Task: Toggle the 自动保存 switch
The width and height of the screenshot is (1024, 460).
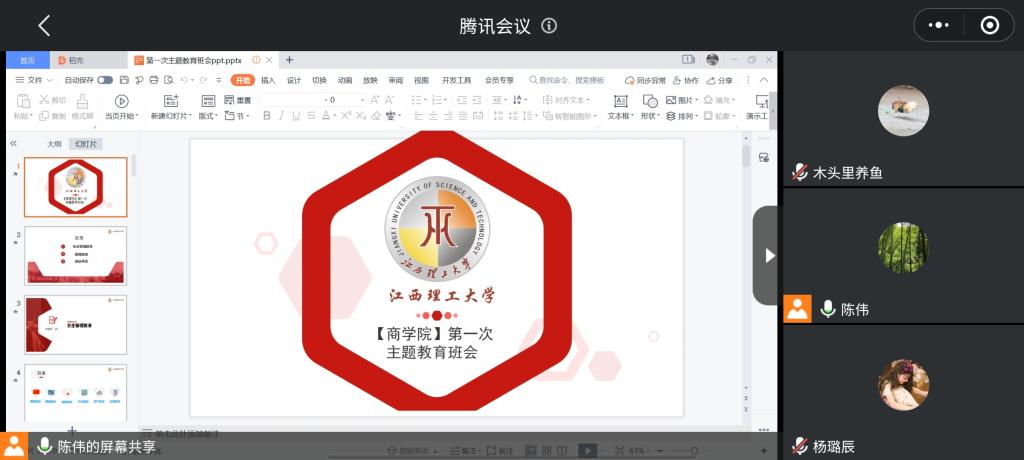Action: 104,80
